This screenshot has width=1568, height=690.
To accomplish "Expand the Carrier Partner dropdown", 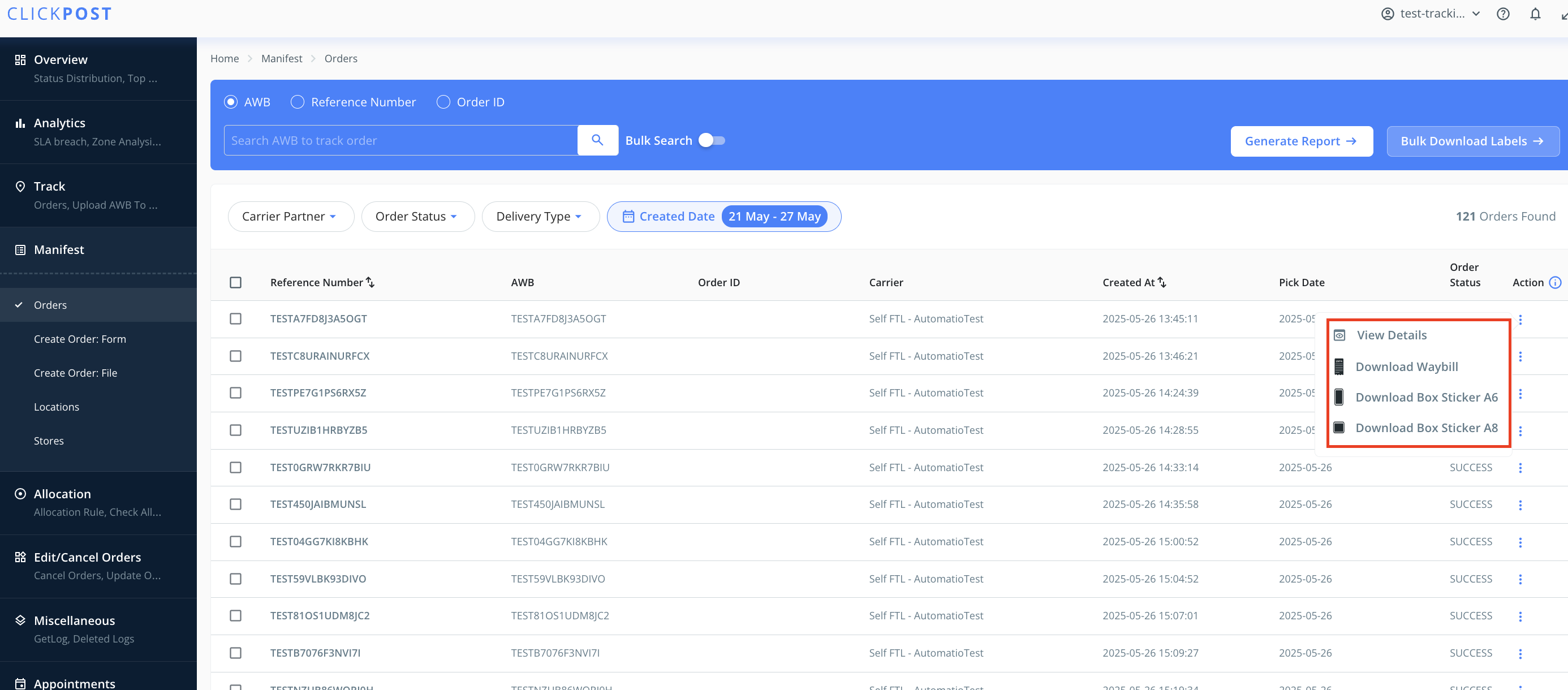I will (290, 217).
